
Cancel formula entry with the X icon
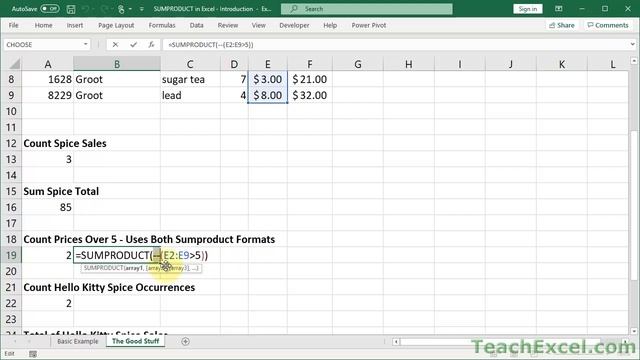(x=115, y=44)
